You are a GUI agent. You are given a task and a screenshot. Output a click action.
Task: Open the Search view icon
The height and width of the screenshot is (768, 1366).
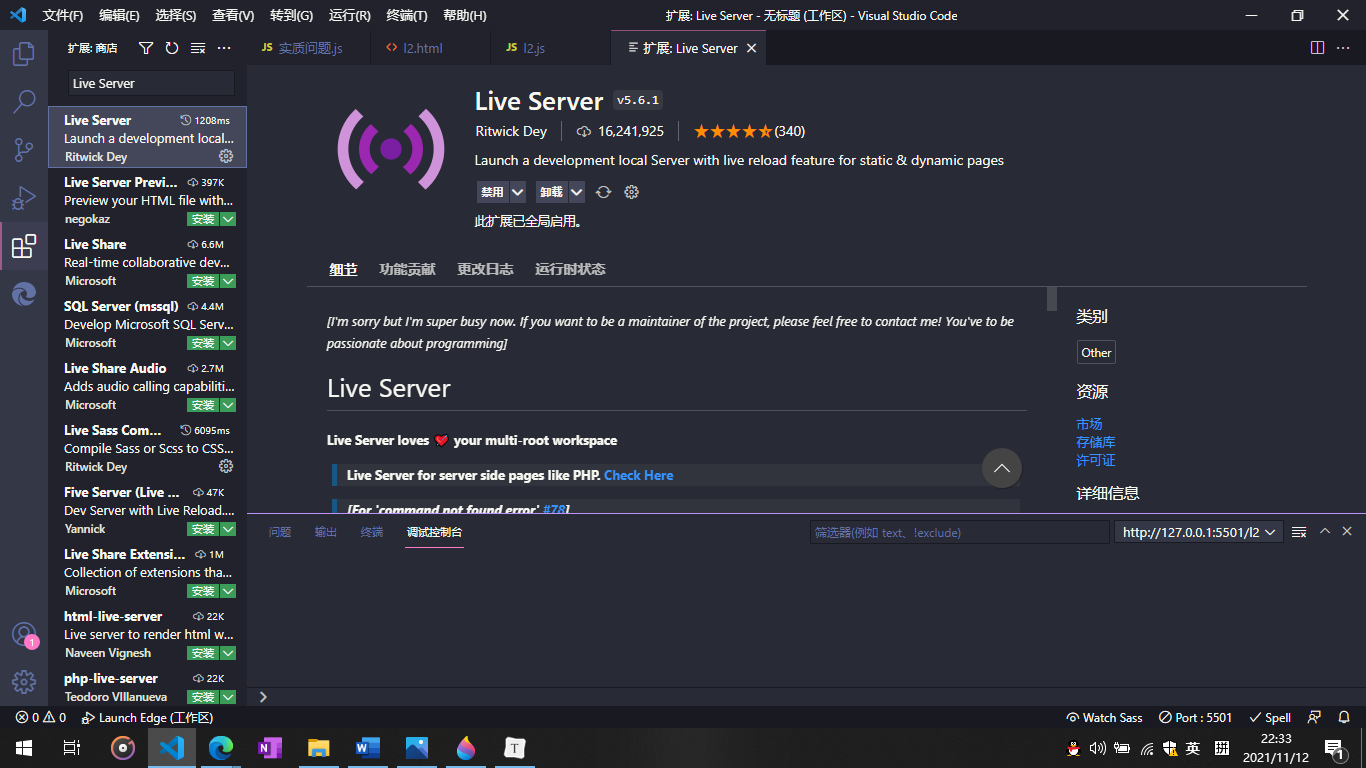pos(24,102)
